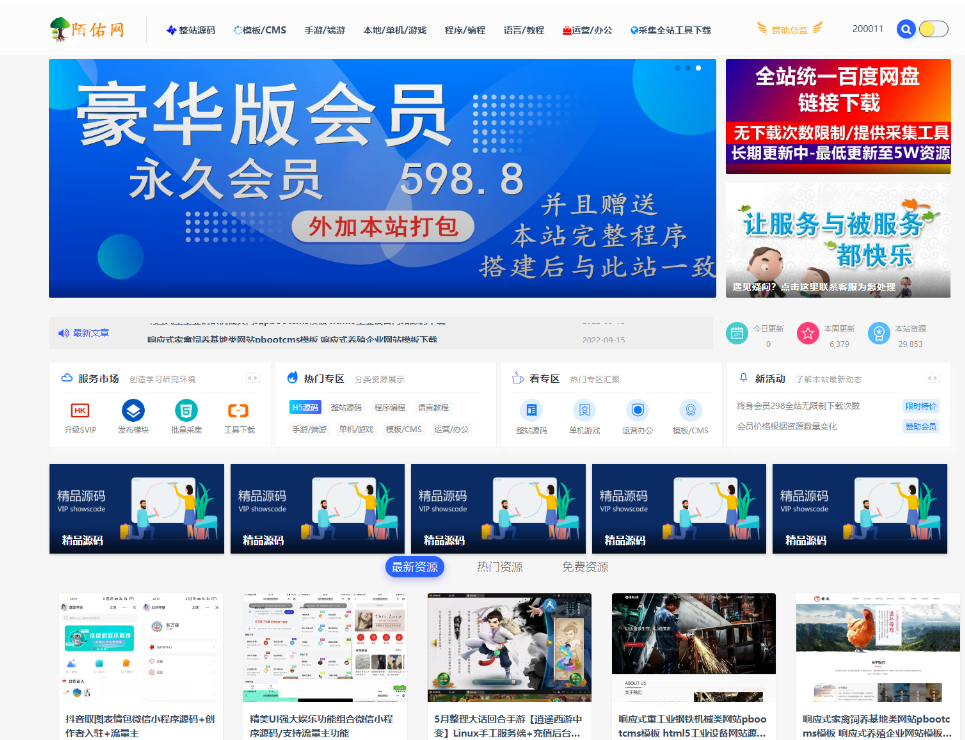Switch to the 免费资源 tab
Screen dimensions: 965x740
tap(584, 567)
